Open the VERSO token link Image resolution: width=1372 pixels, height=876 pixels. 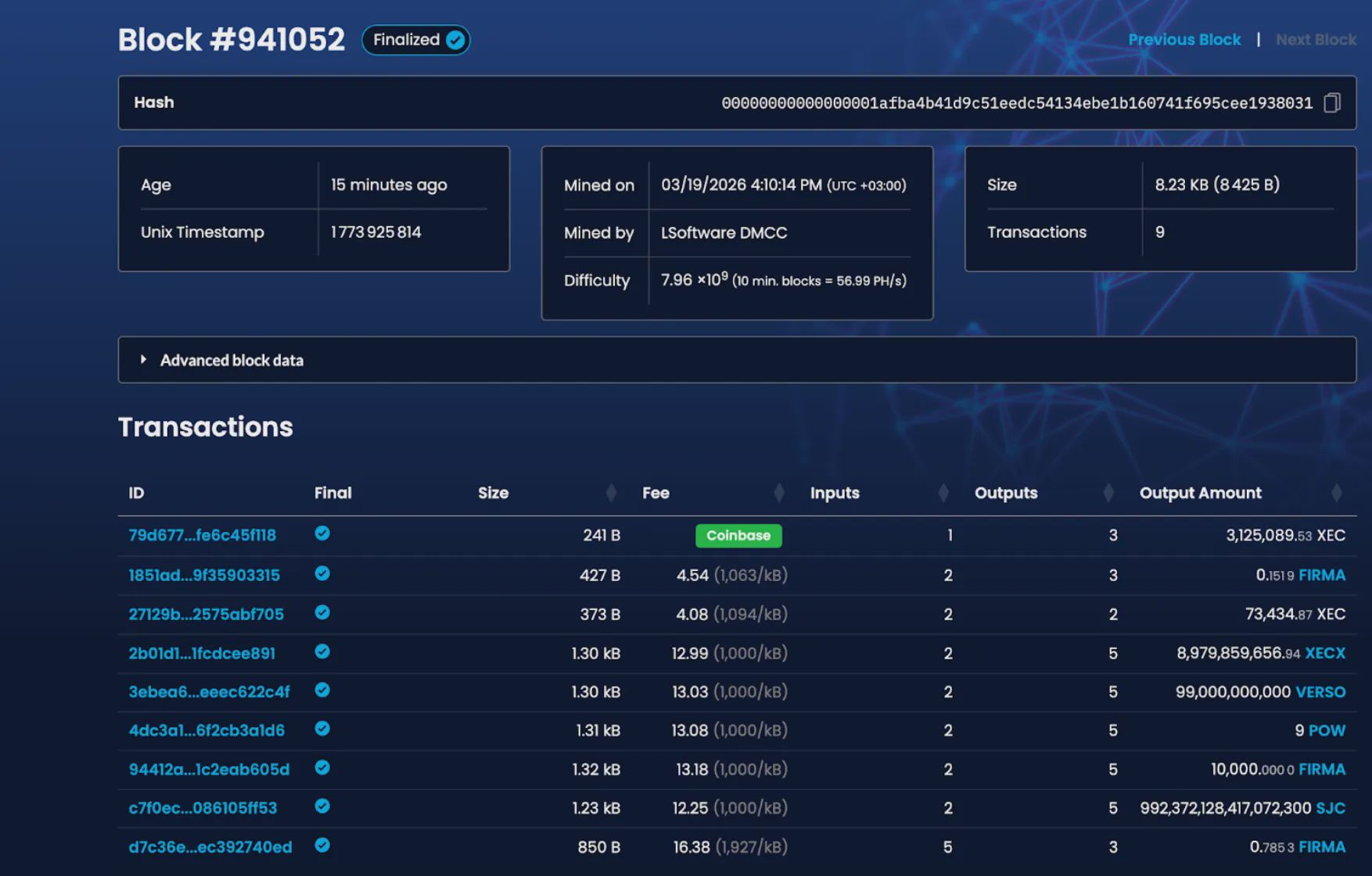(x=1320, y=691)
